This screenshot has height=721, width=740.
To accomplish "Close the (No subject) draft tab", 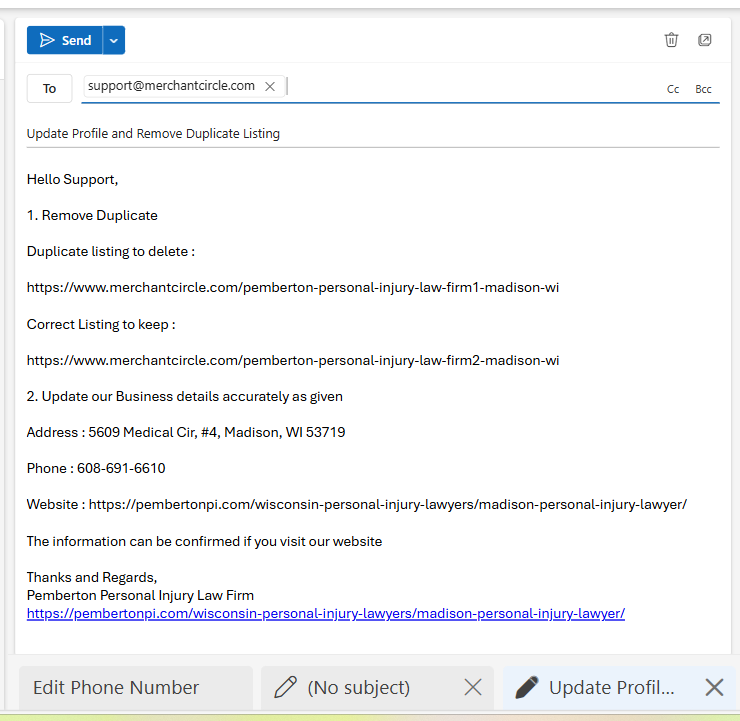I will [x=473, y=687].
